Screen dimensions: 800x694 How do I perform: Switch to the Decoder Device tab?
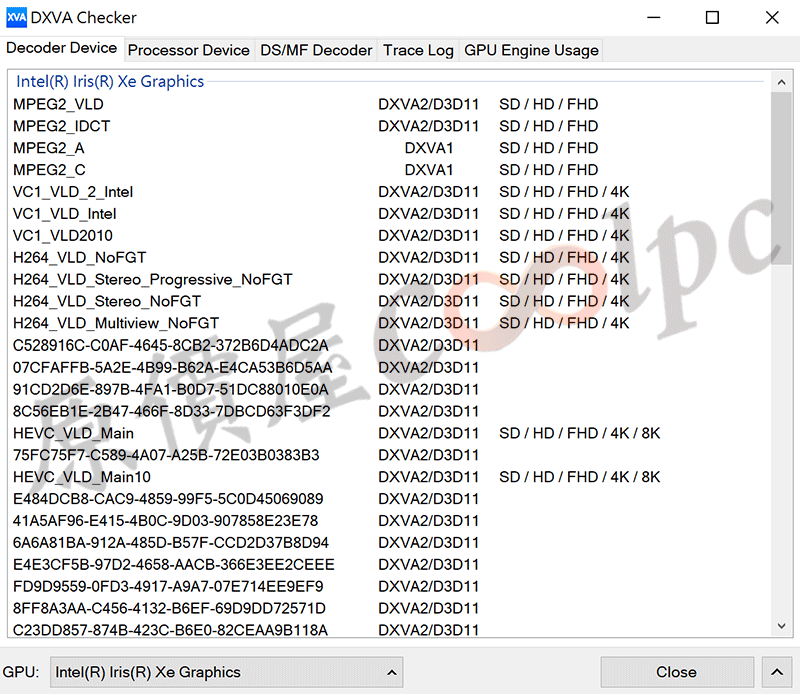tap(62, 48)
